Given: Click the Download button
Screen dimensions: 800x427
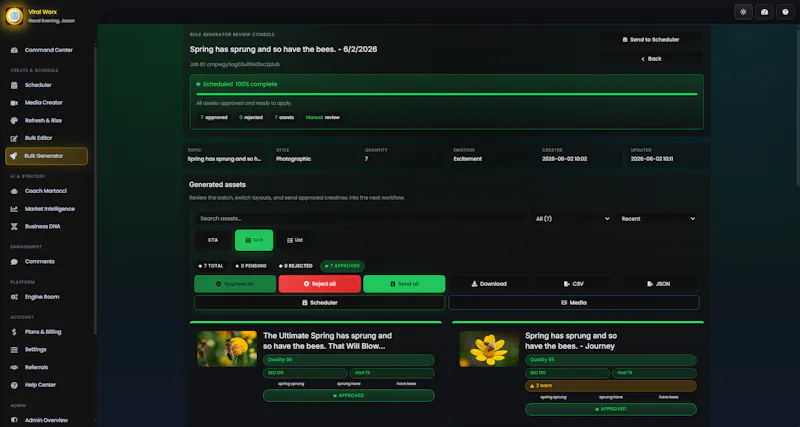Looking at the screenshot, I should (489, 284).
